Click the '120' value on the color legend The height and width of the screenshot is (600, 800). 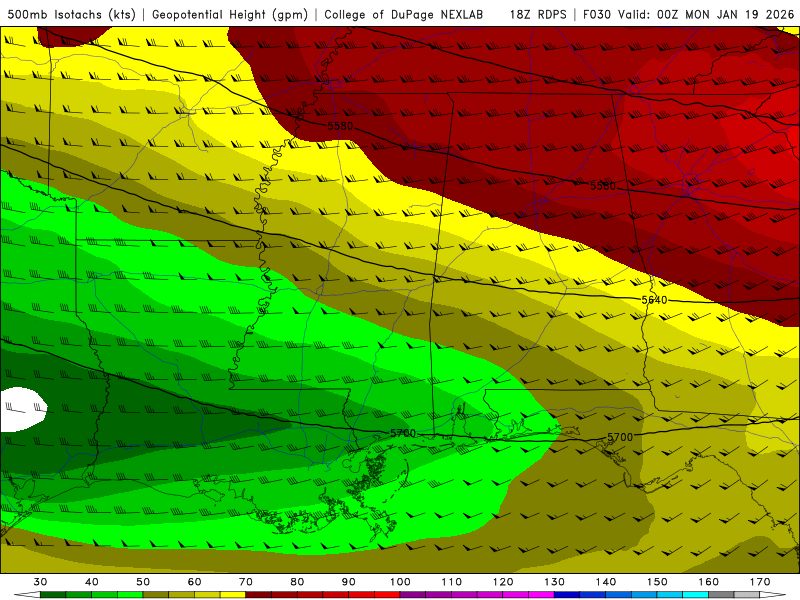tap(503, 582)
